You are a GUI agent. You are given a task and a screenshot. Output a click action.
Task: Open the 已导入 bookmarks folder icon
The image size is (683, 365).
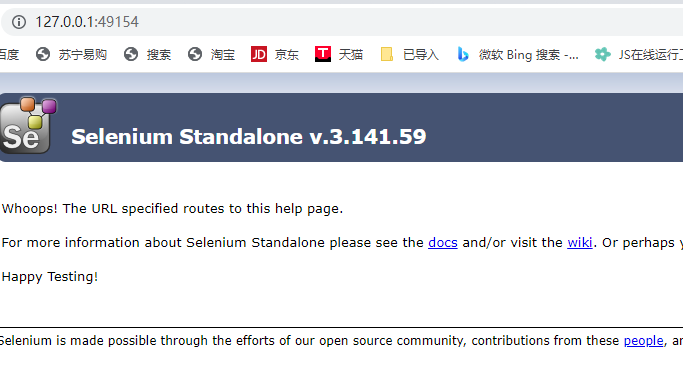coord(387,54)
